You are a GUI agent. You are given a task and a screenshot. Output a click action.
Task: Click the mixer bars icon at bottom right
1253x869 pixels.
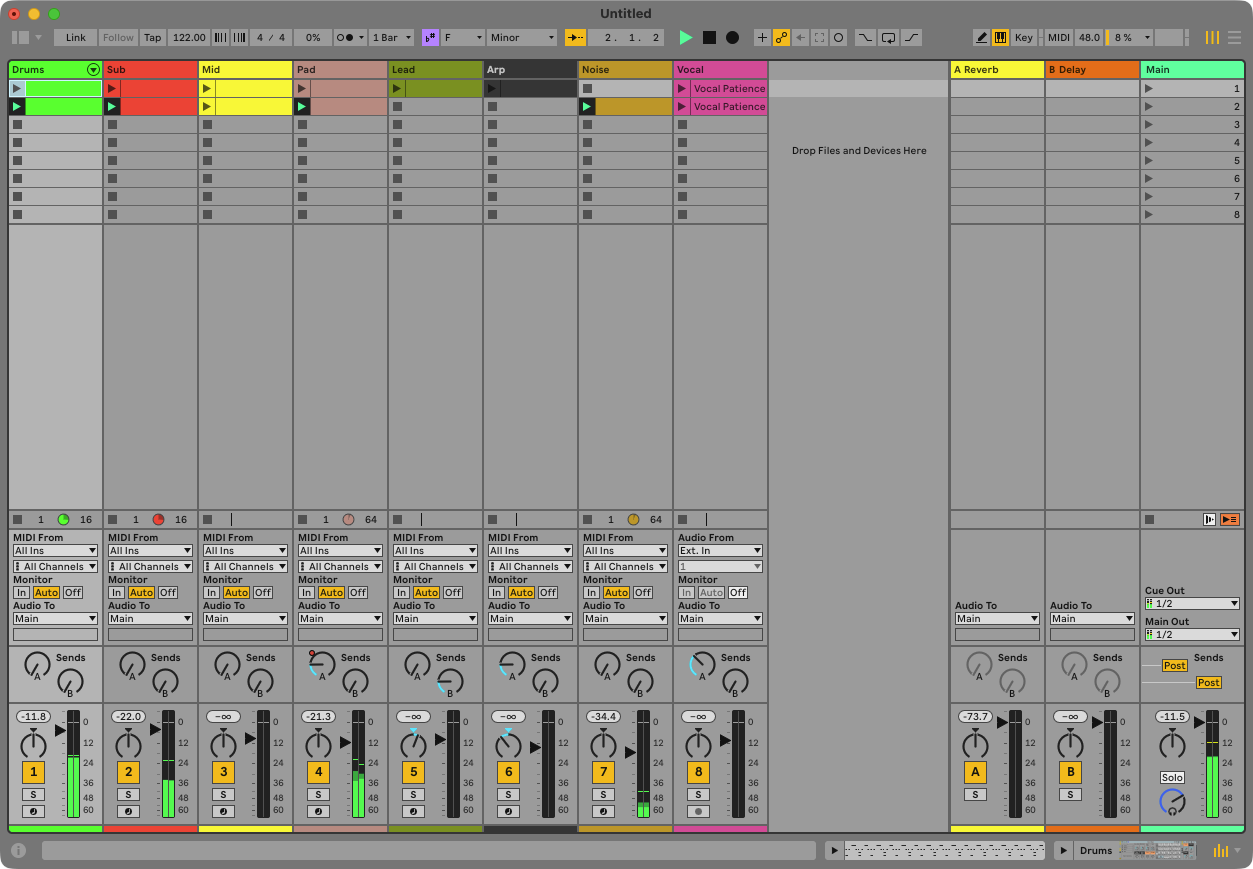pos(1221,850)
